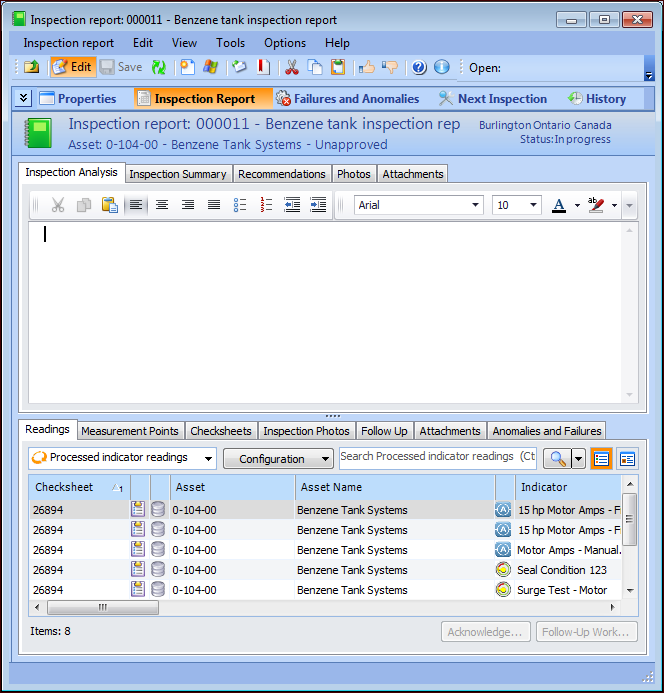Click the green refresh arrows icon
Screen dimensions: 664x693
click(159, 67)
